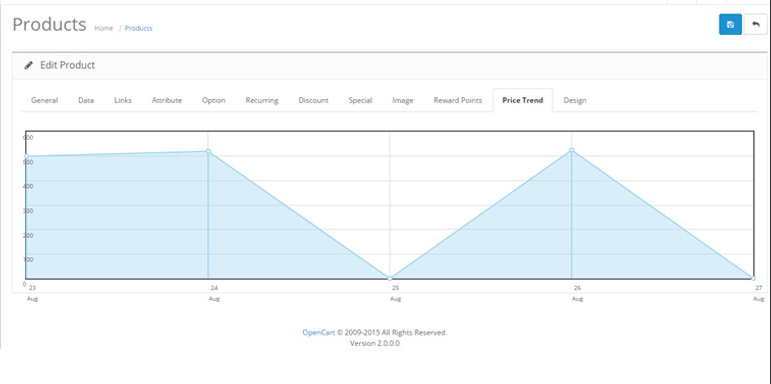Open the Links tab

click(123, 100)
